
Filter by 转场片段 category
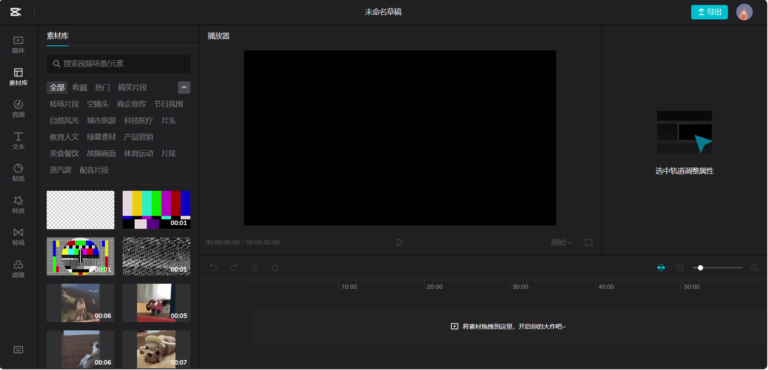(x=64, y=104)
